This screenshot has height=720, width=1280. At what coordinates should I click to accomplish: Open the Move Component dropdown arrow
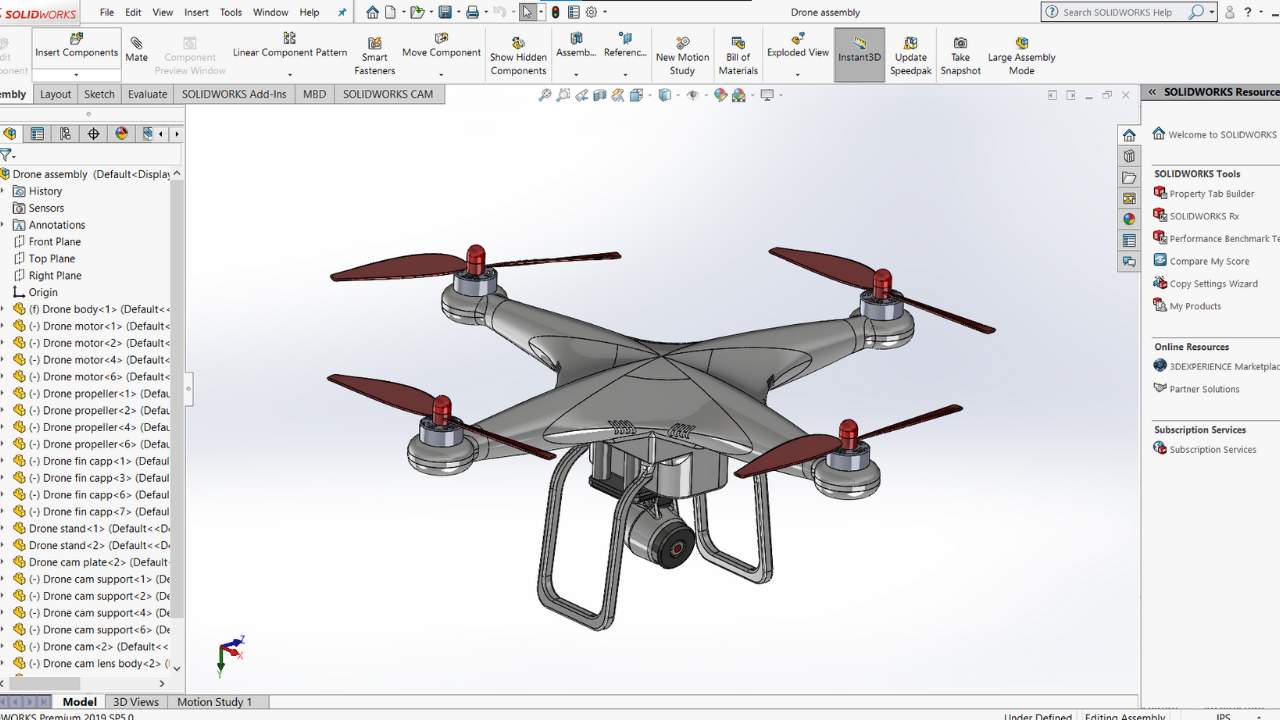(441, 74)
